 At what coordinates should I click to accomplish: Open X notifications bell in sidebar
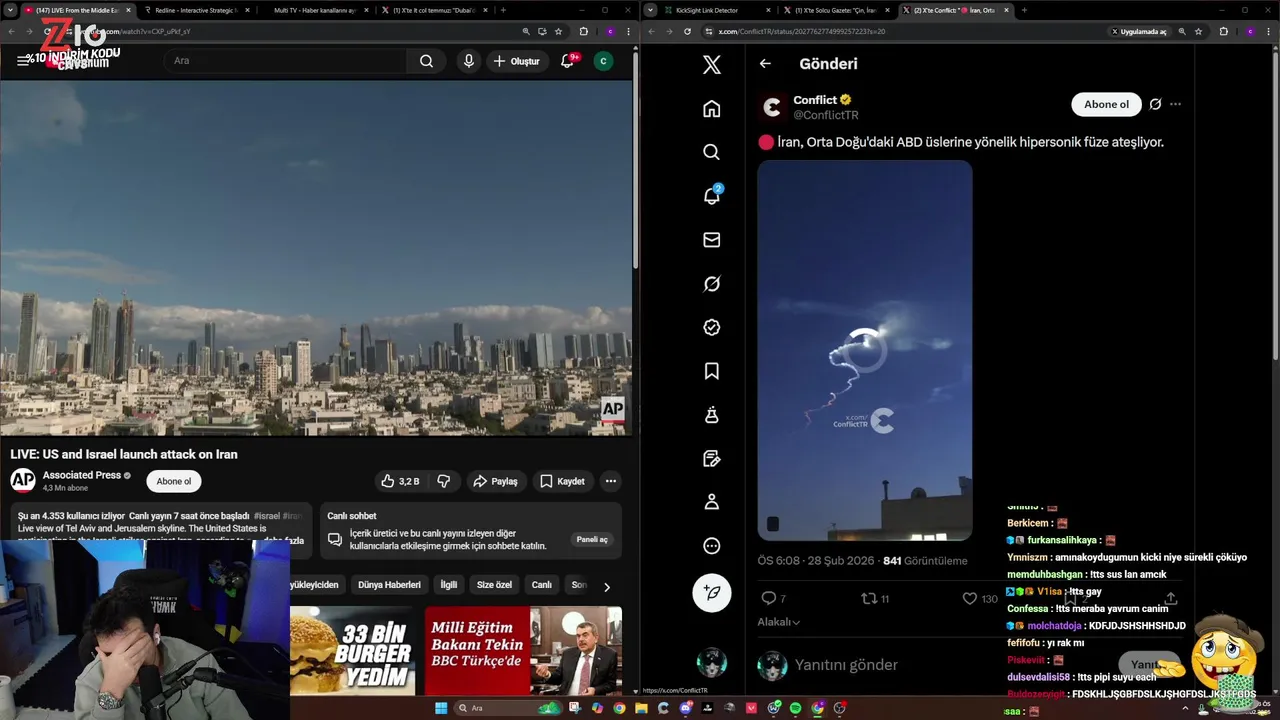coord(711,196)
